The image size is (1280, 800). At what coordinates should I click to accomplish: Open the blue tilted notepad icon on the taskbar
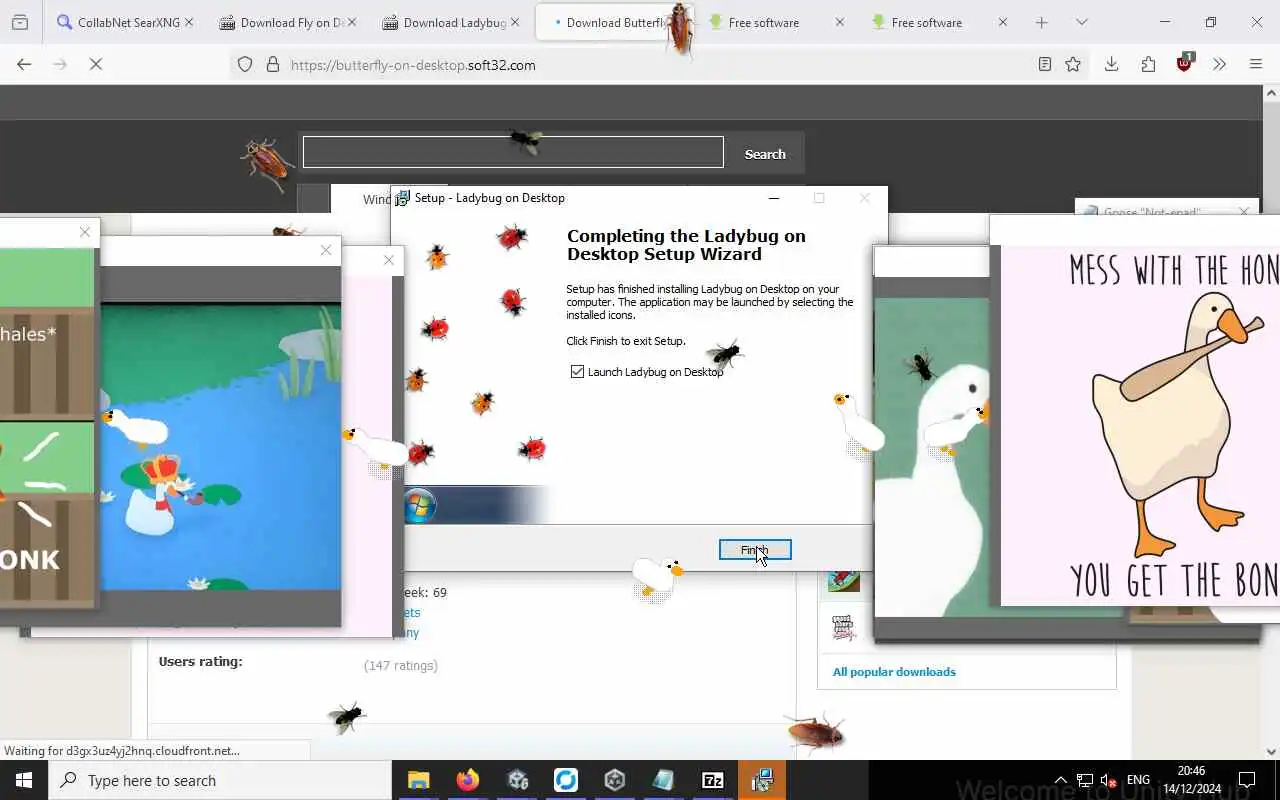(x=664, y=780)
